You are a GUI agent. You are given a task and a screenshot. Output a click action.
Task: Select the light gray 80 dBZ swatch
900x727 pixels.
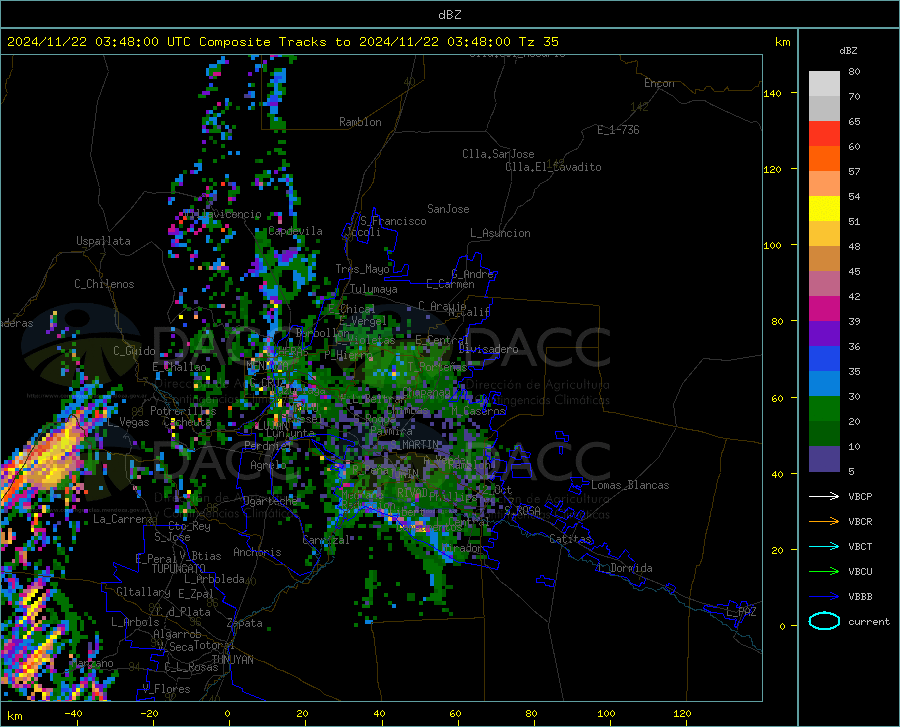click(824, 83)
